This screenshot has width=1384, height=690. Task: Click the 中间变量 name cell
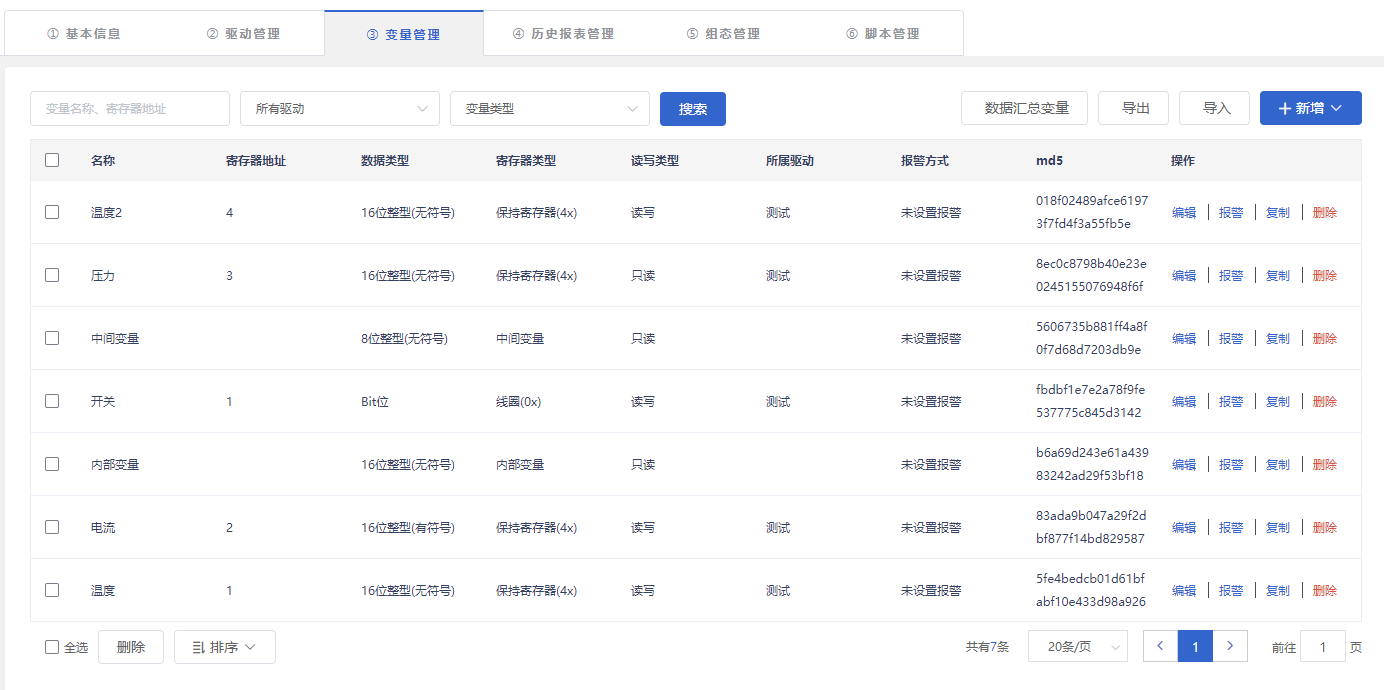pos(115,339)
